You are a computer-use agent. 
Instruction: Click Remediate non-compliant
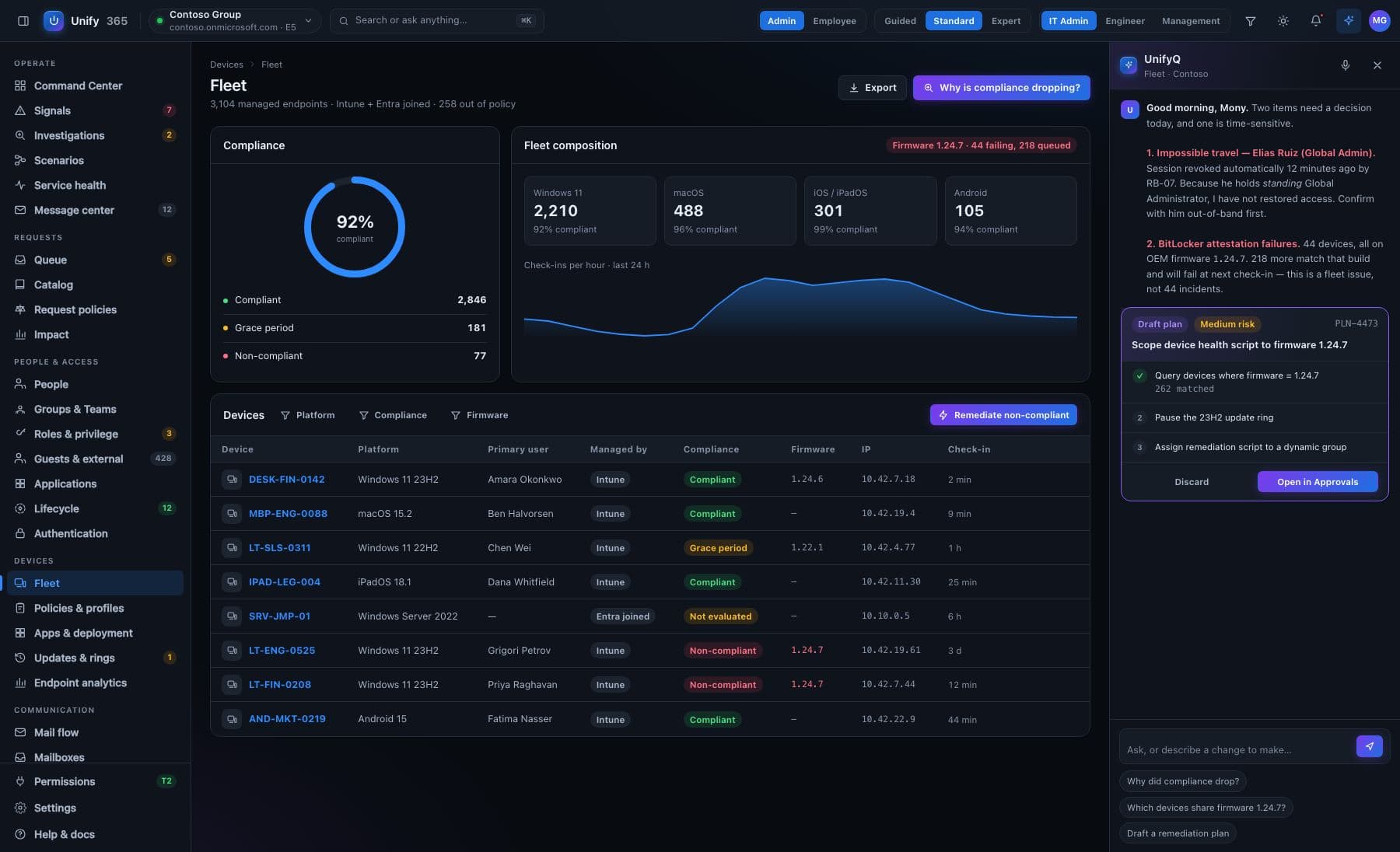(x=1003, y=415)
